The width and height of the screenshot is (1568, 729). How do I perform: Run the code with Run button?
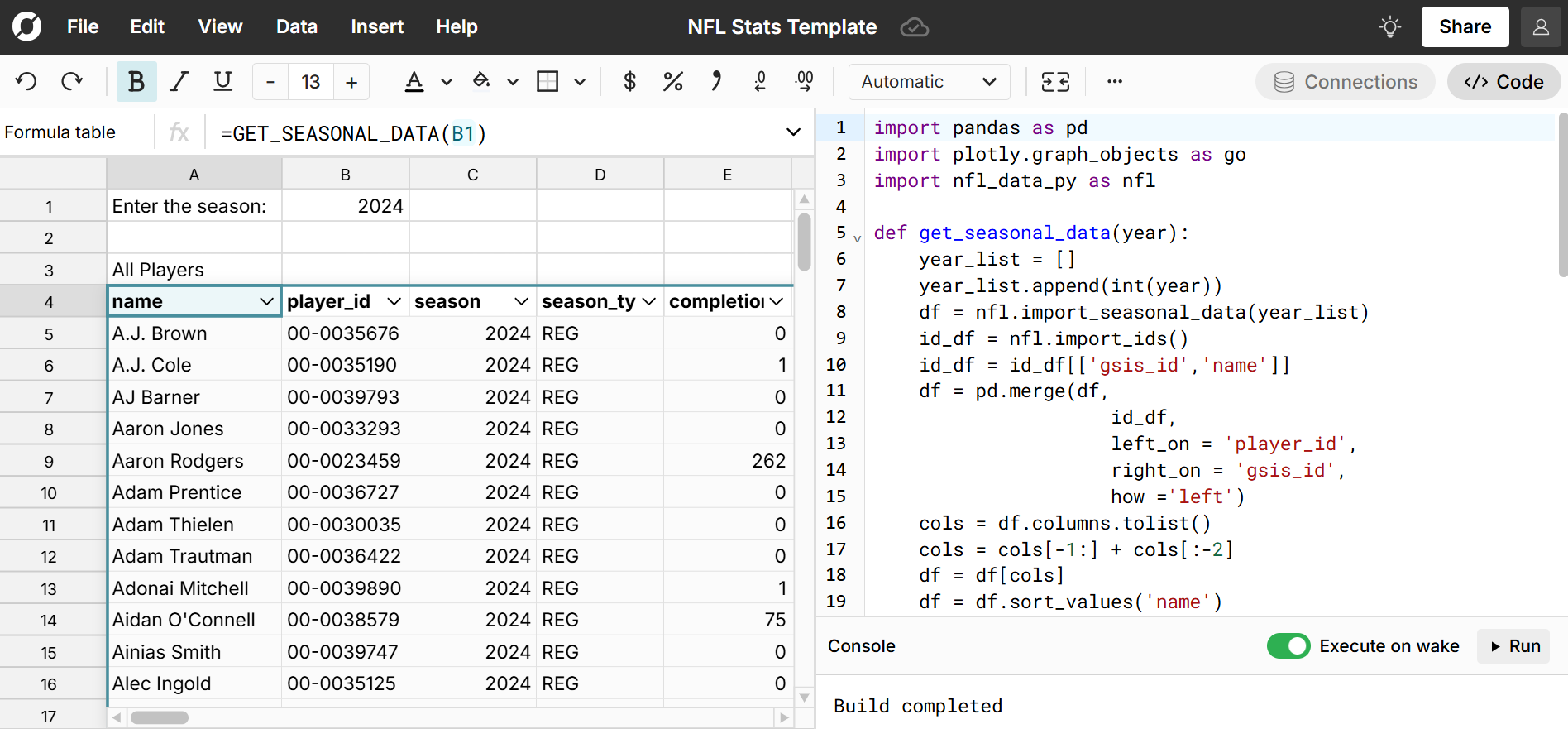(x=1515, y=646)
